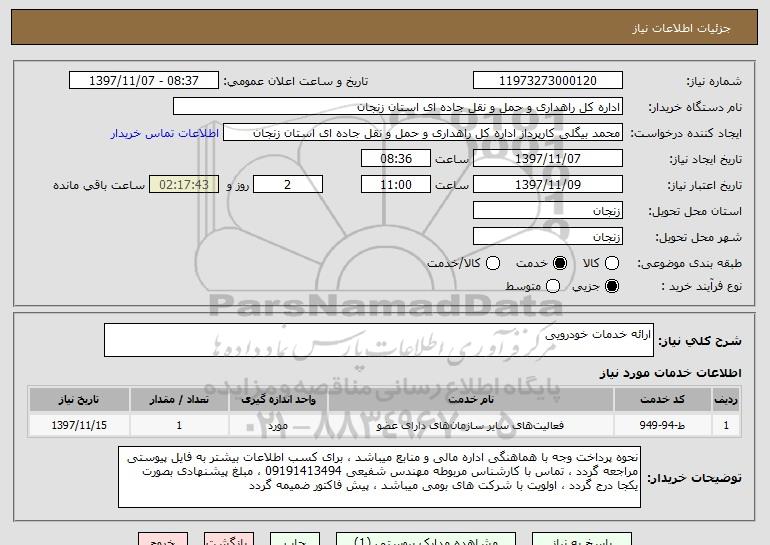Click the remaining days field showing 2
Screen dimensions: 770x545
point(288,185)
